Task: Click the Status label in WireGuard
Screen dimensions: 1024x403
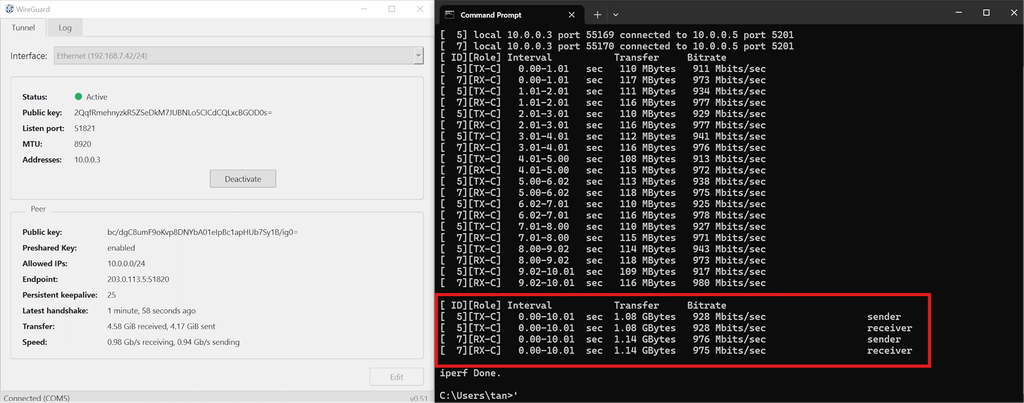Action: [35, 97]
